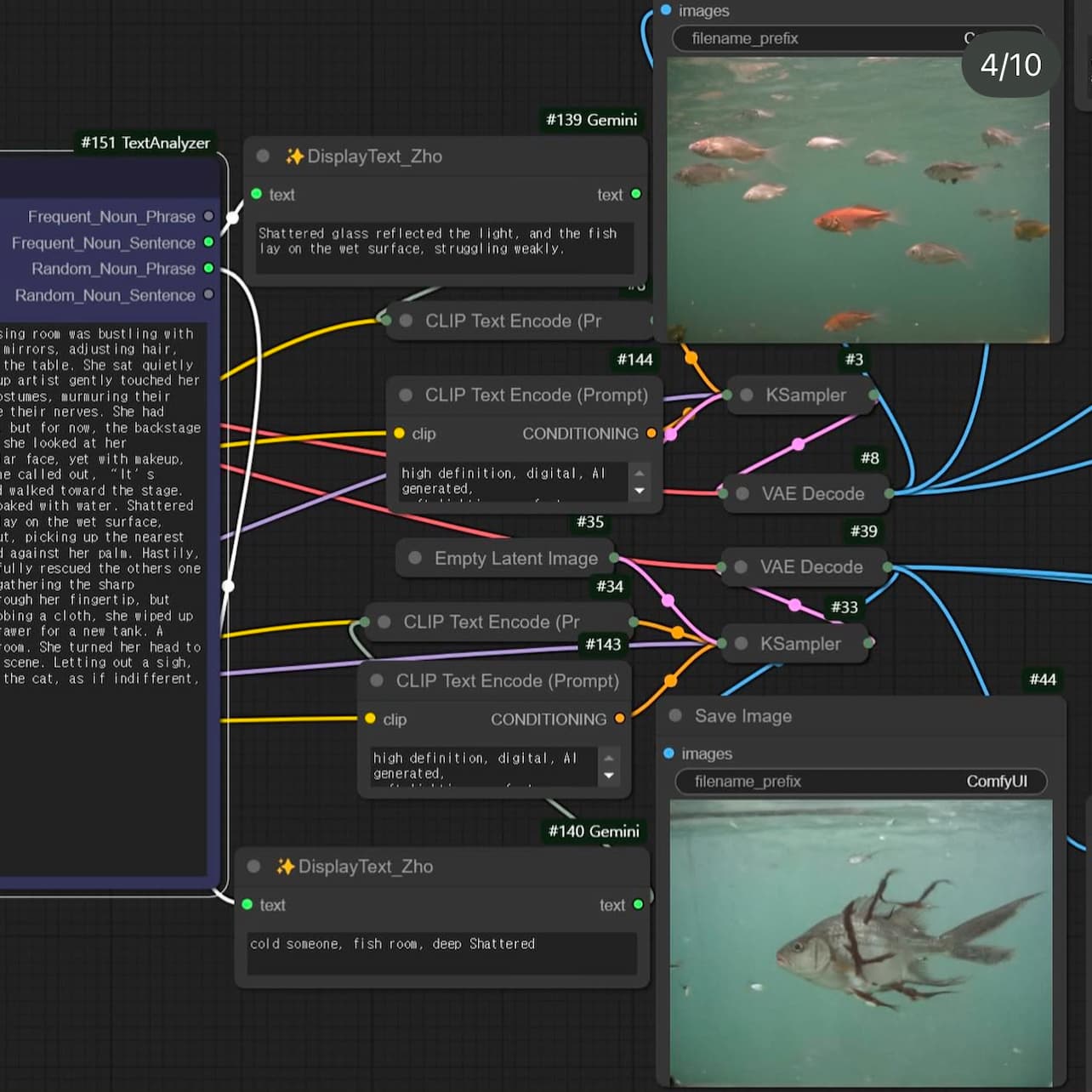Click collapse dot on bottom DisplayText_Zho node
The height and width of the screenshot is (1092, 1092).
253,867
